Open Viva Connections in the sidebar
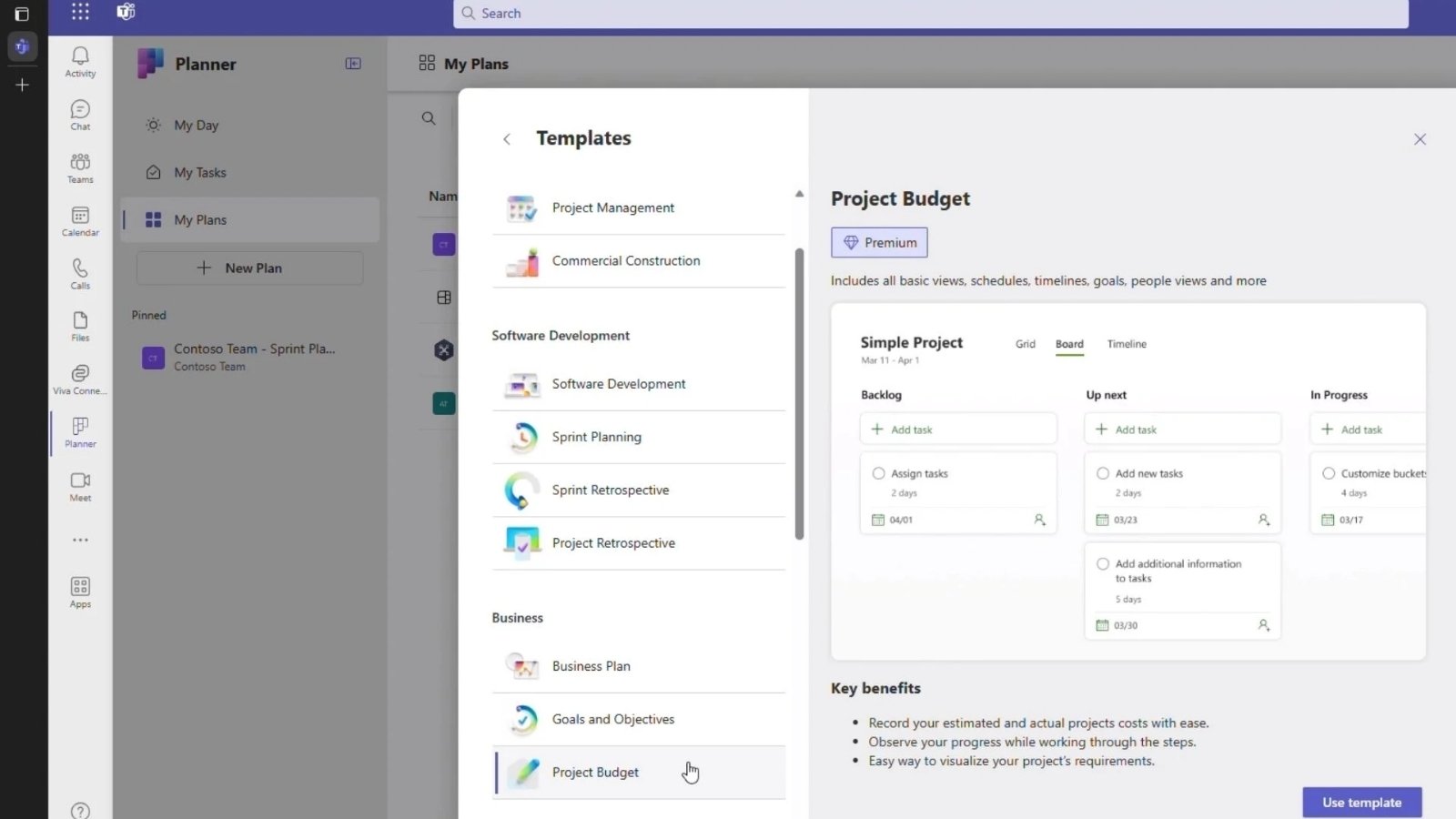Image resolution: width=1456 pixels, height=819 pixels. point(80,379)
